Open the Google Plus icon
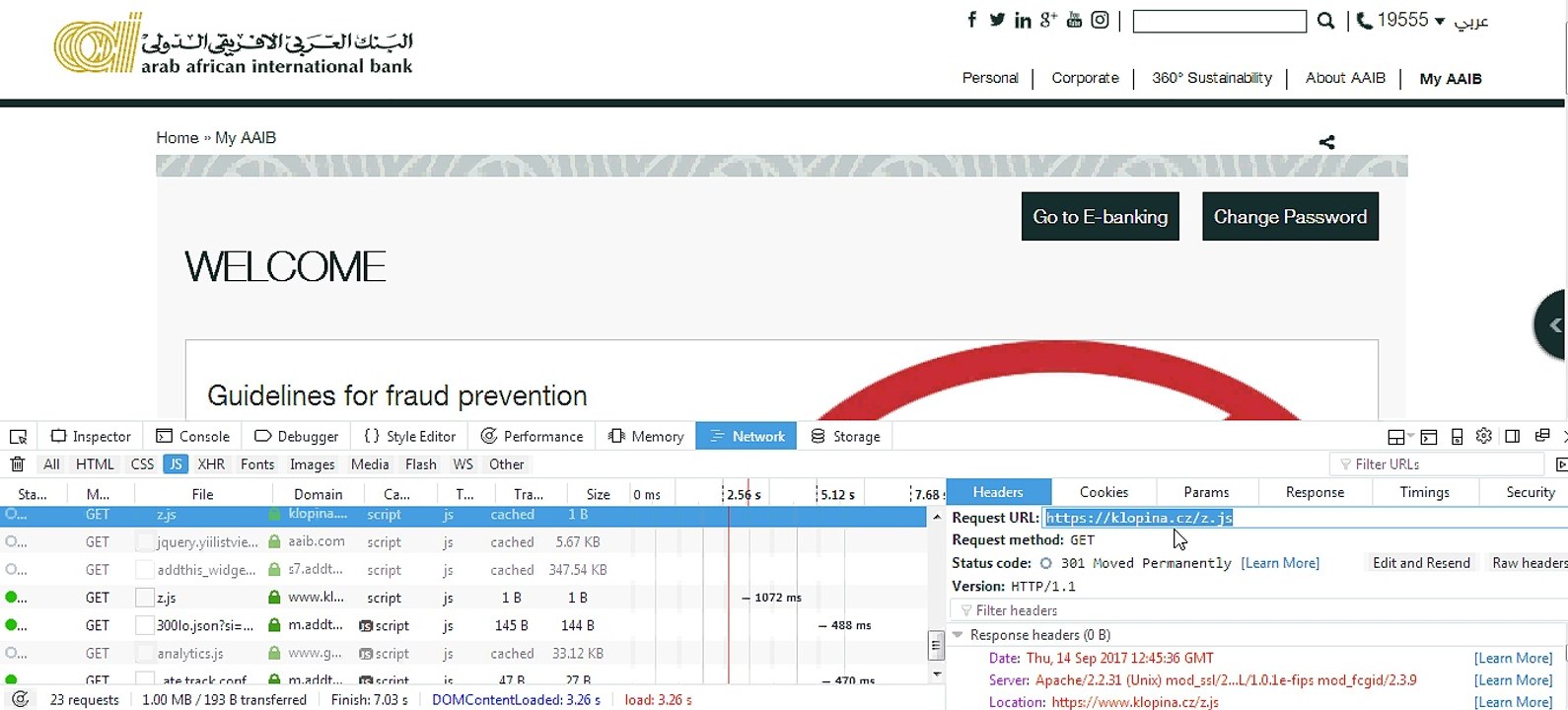The height and width of the screenshot is (710, 1568). click(x=1048, y=19)
